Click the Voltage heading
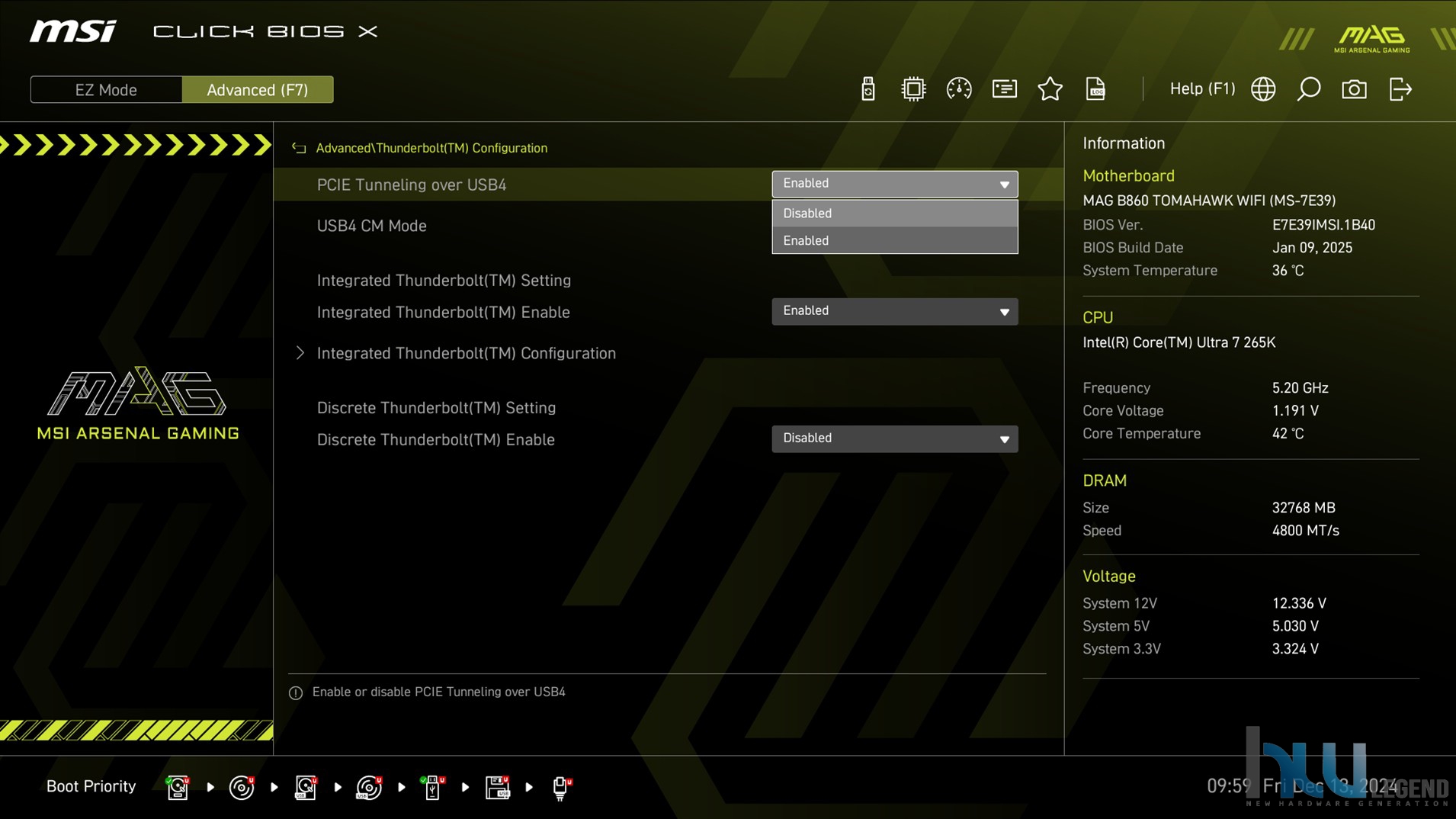Image resolution: width=1456 pixels, height=819 pixels. 1109,577
